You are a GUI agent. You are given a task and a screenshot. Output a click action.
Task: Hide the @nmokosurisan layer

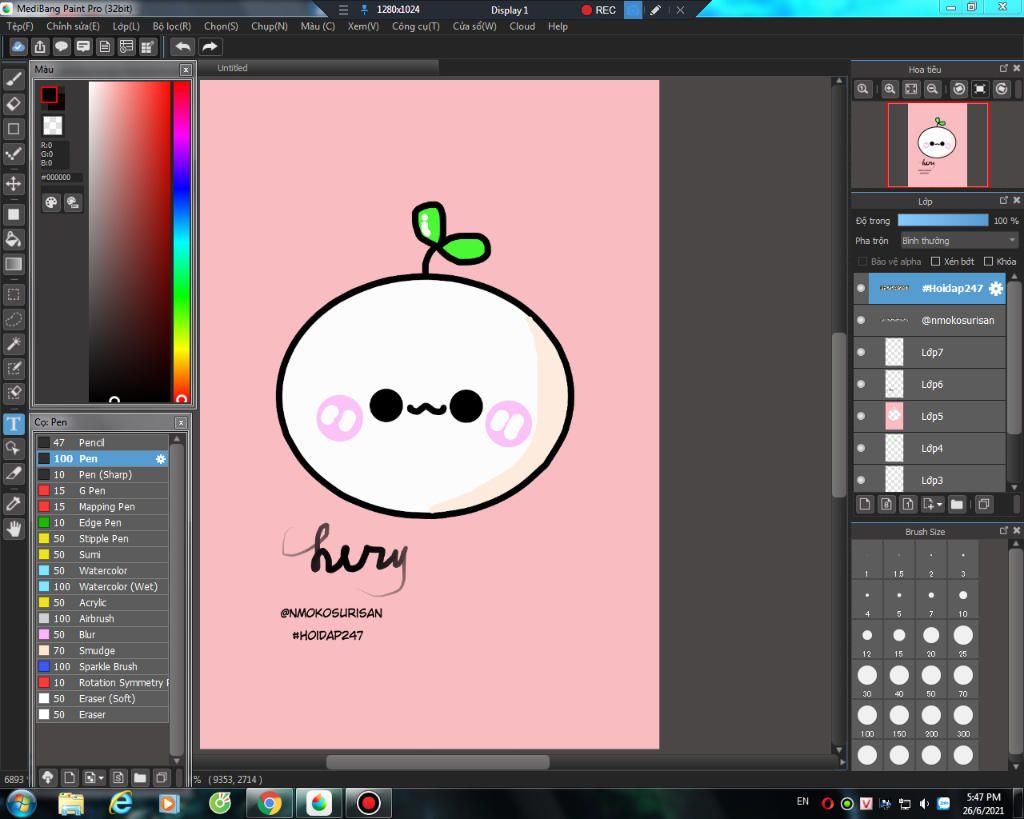tap(861, 320)
